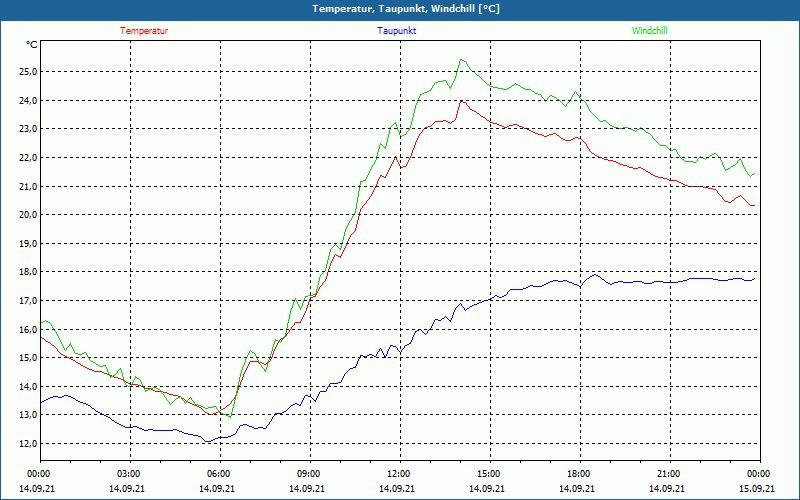This screenshot has width=800, height=500.
Task: Click the 12:00 time axis label
Action: (400, 474)
